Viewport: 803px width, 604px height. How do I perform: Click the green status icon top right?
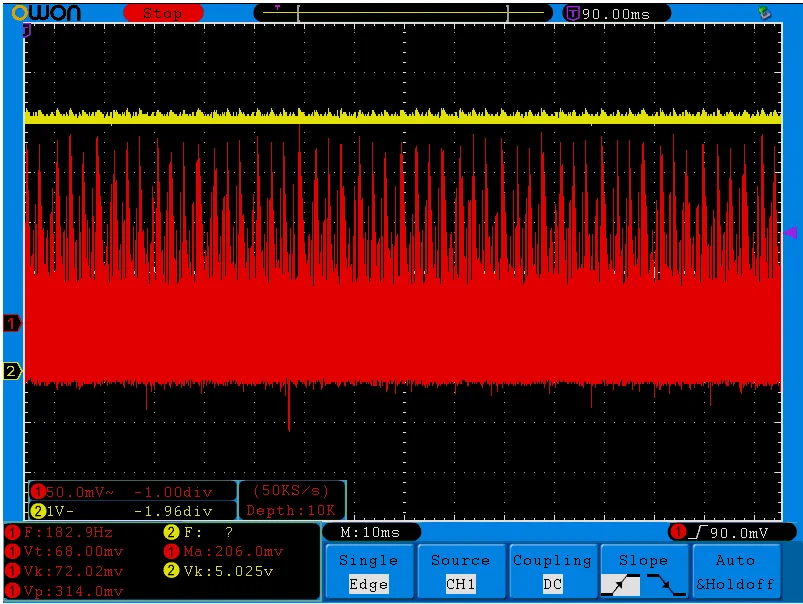pos(766,13)
